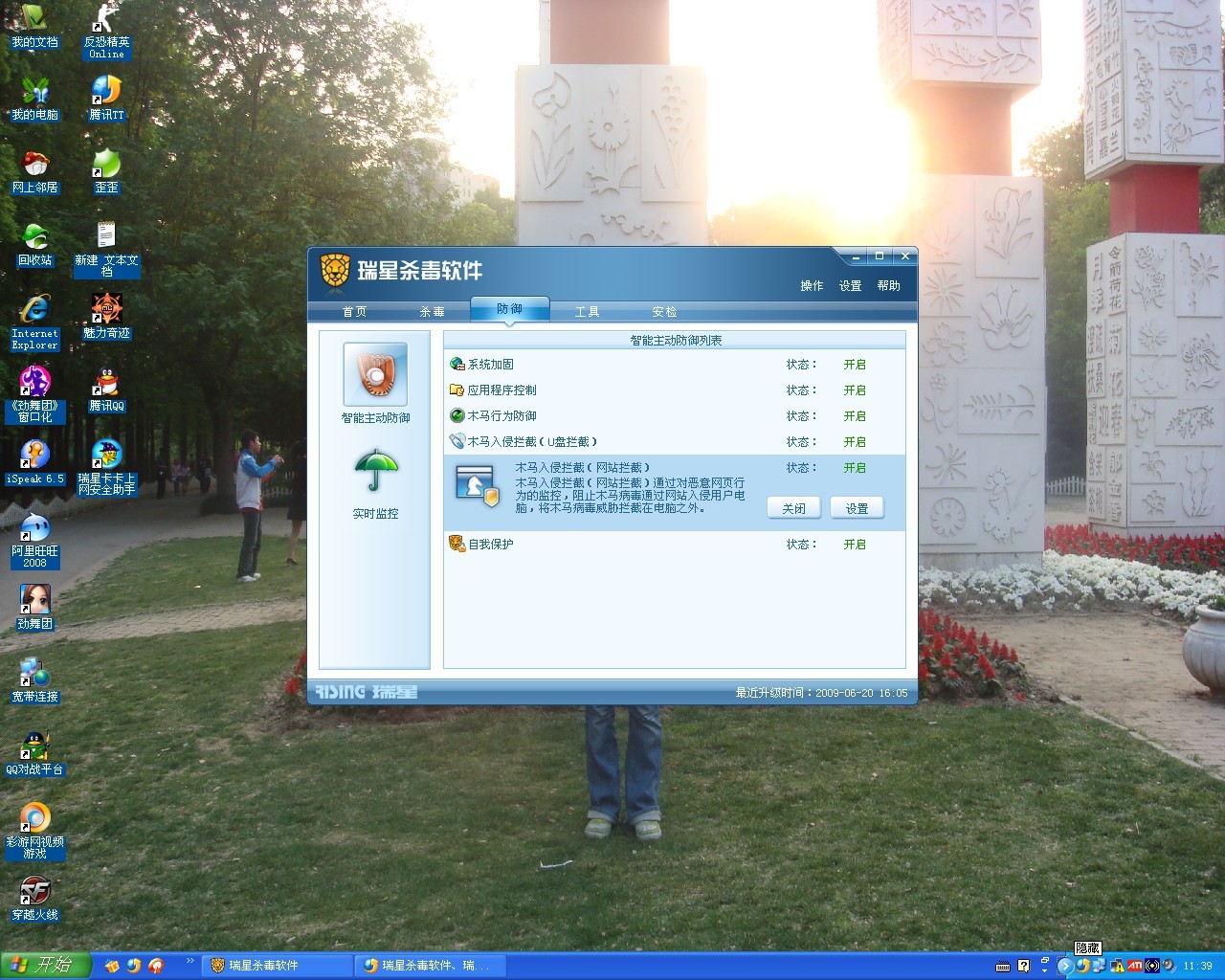Click the volume speaker tray icon
Viewport: 1225px width, 980px height.
coord(1168,966)
